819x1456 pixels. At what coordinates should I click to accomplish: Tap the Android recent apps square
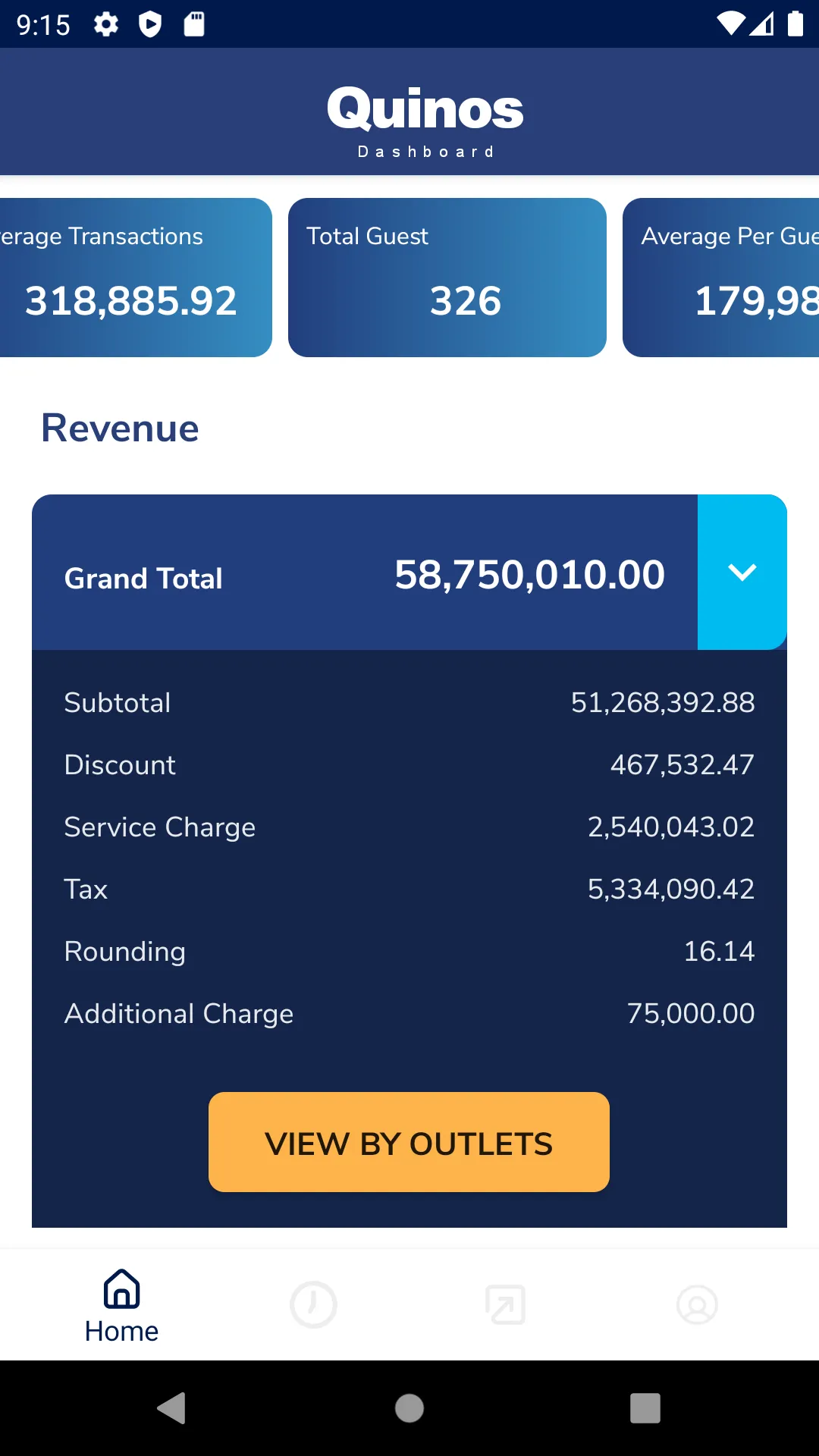[645, 1408]
